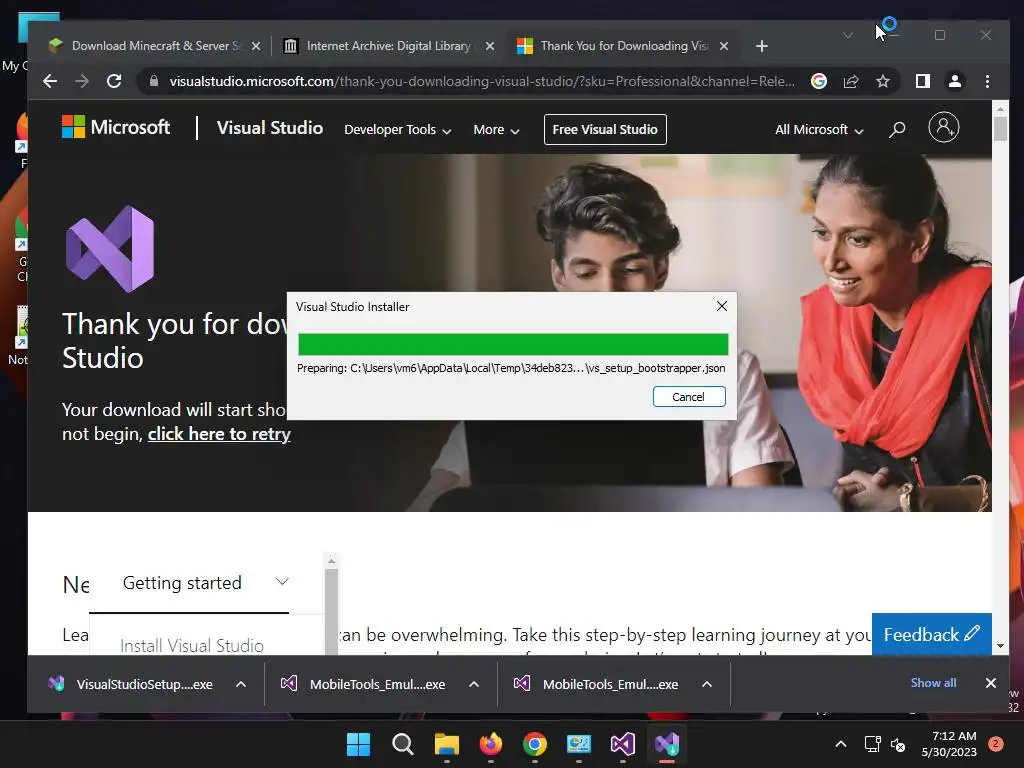This screenshot has width=1024, height=768.
Task: Open taskbar search
Action: point(402,744)
